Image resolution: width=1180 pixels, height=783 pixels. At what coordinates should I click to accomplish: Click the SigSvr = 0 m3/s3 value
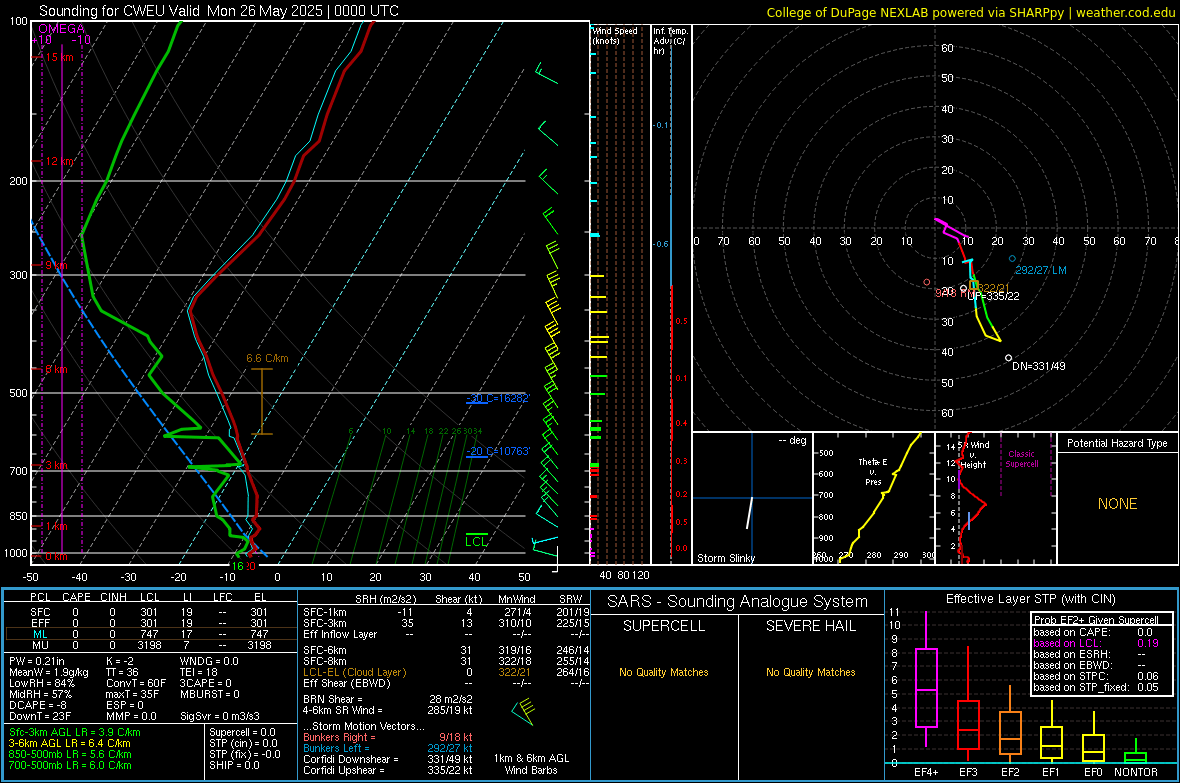(220, 716)
